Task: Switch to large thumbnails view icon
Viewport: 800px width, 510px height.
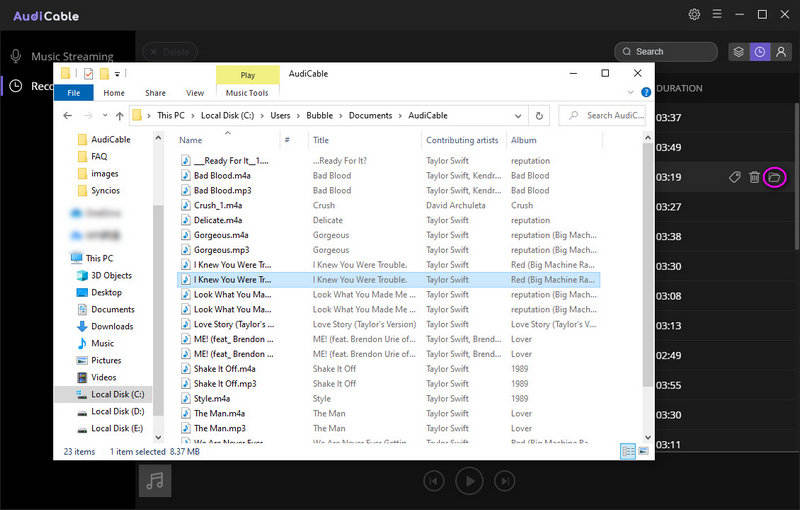Action: coord(643,451)
